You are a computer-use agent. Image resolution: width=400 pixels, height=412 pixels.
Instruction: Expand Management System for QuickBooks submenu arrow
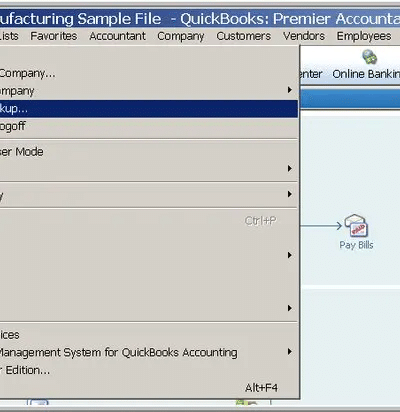point(290,352)
